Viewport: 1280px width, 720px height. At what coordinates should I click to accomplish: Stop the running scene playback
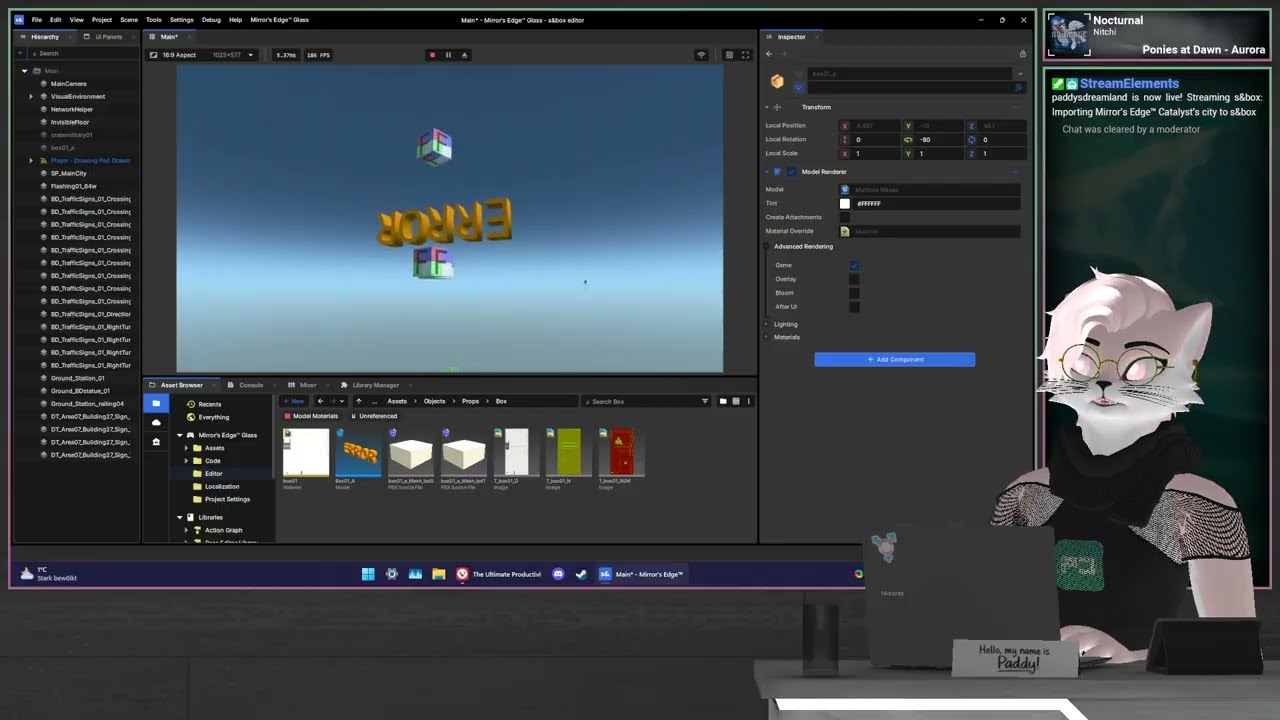click(x=432, y=55)
